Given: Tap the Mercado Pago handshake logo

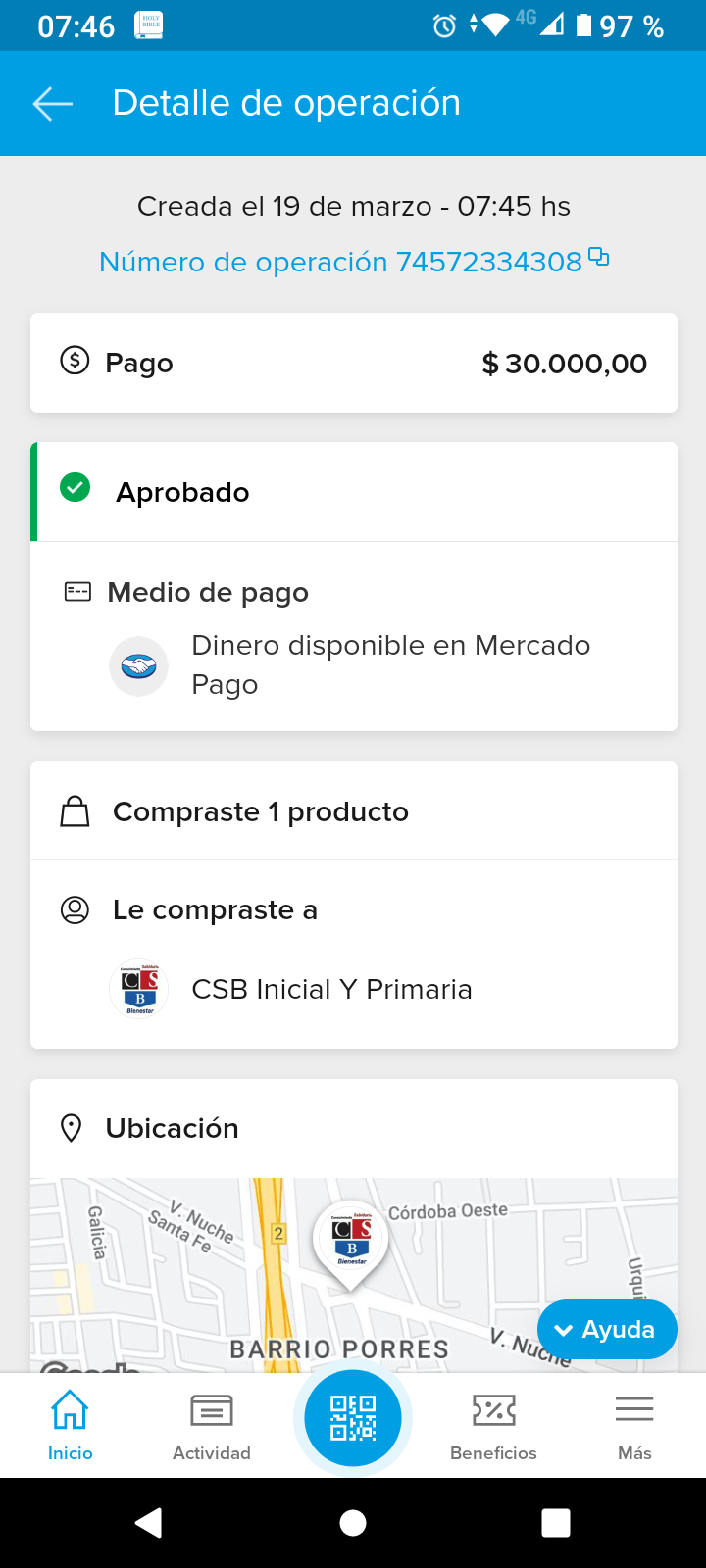Looking at the screenshot, I should [x=138, y=666].
